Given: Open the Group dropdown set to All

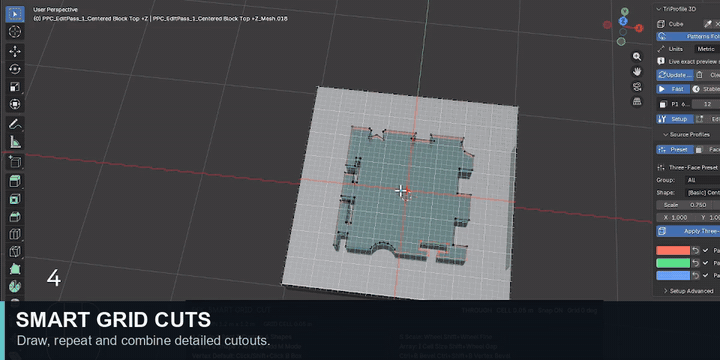Looking at the screenshot, I should point(702,180).
